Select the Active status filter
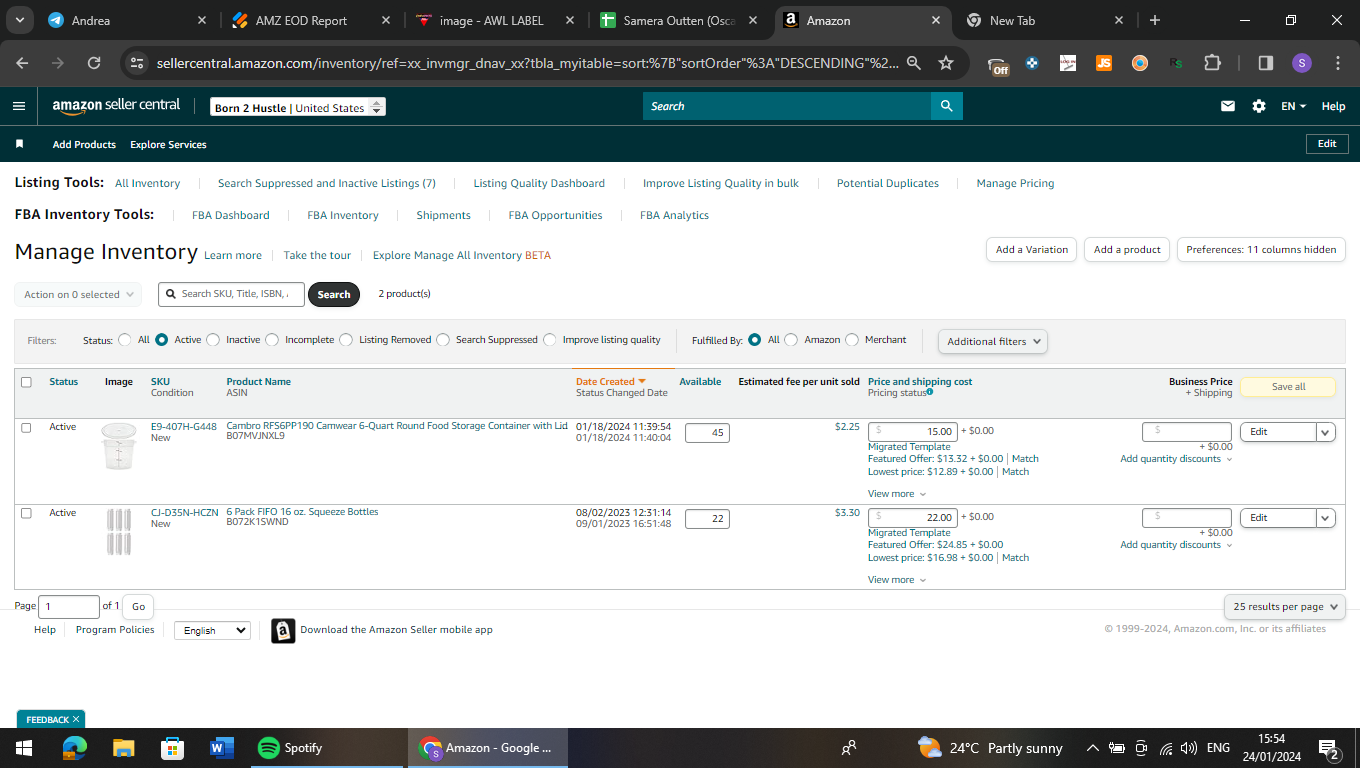 [x=162, y=340]
